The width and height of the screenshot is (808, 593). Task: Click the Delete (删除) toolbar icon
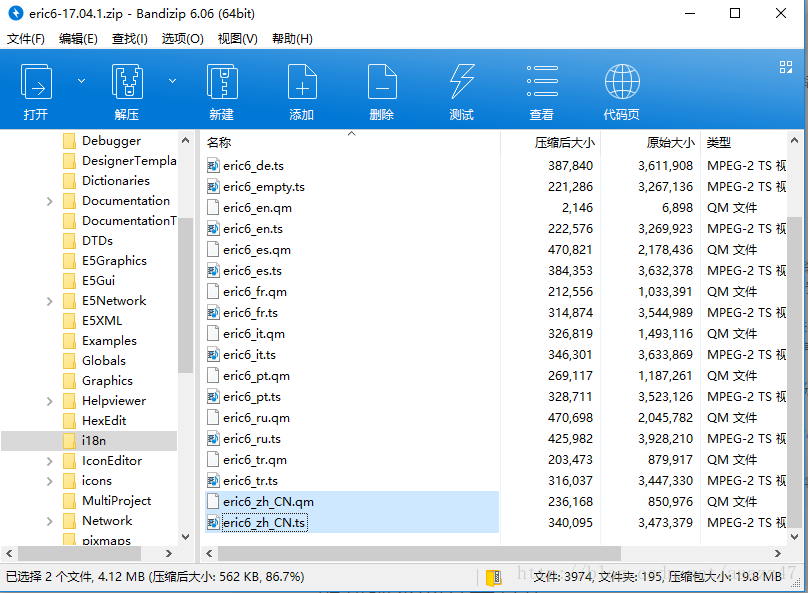(x=381, y=82)
